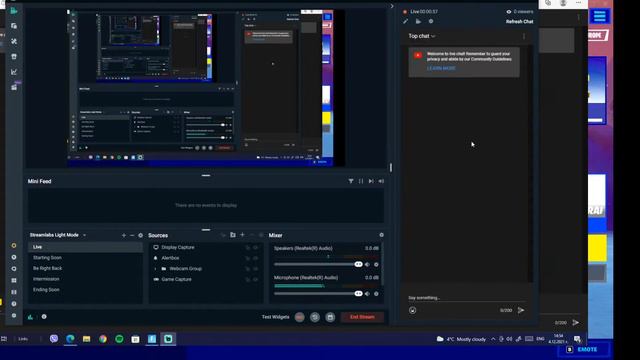
Task: Select the Live scene
Action: point(85,247)
